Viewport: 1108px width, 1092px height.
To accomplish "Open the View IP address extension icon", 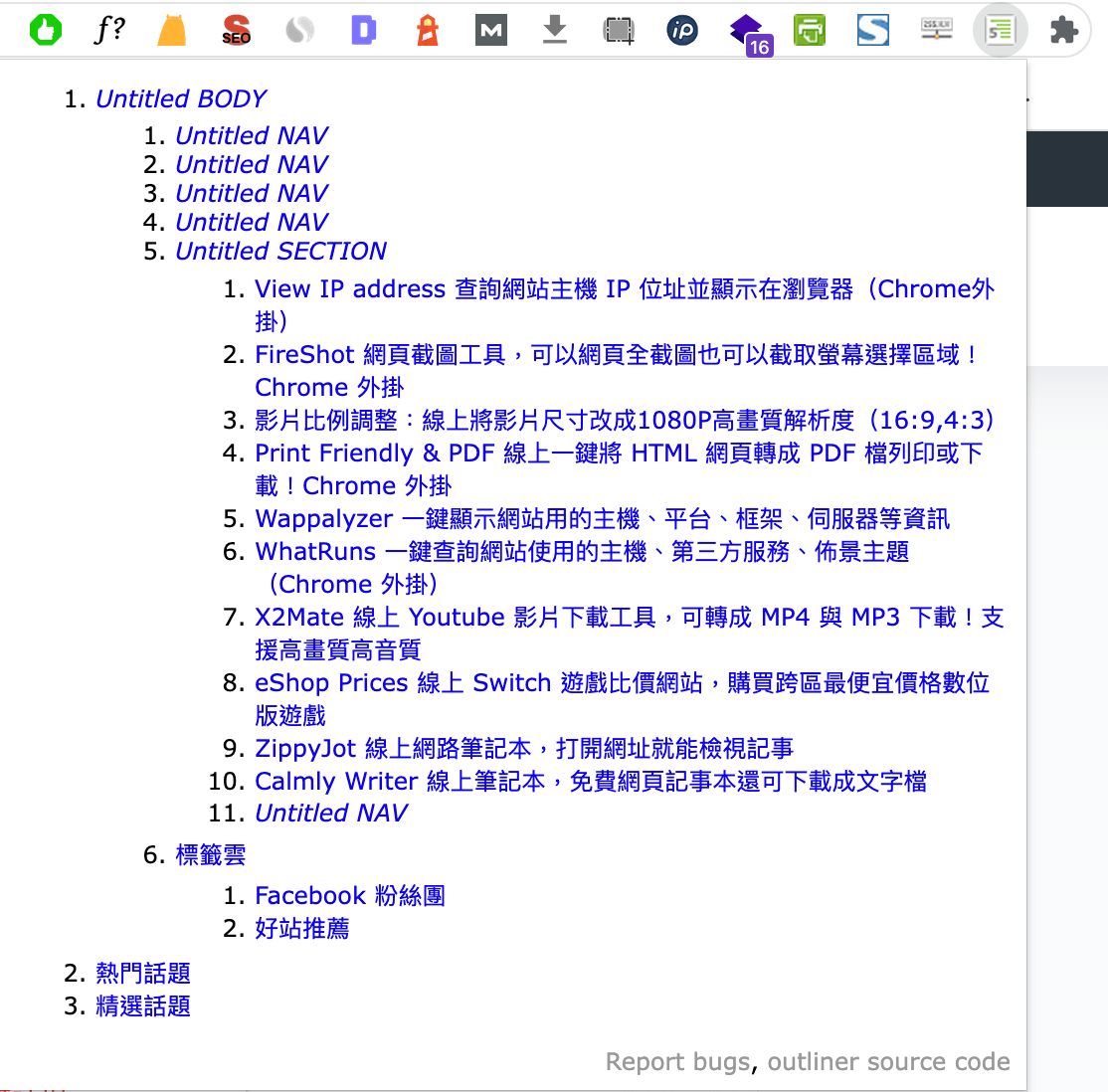I will pos(682,30).
